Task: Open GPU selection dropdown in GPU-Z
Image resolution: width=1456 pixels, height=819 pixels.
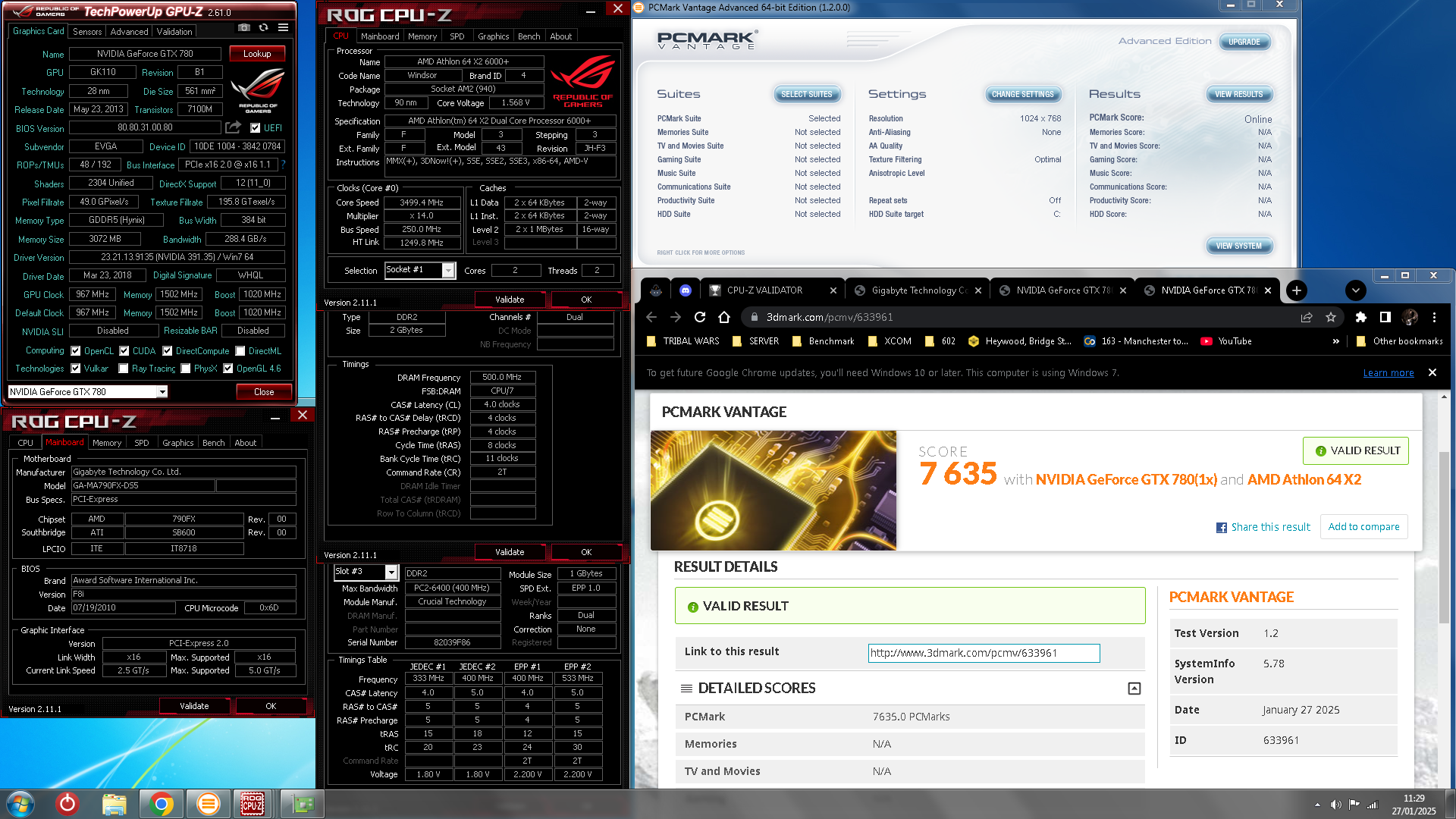Action: (x=162, y=392)
